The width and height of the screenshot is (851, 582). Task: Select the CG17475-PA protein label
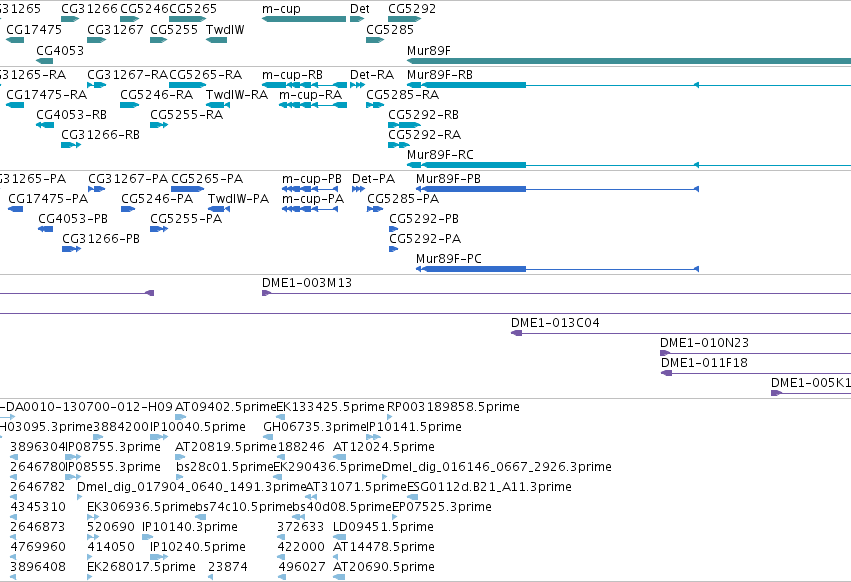point(48,199)
